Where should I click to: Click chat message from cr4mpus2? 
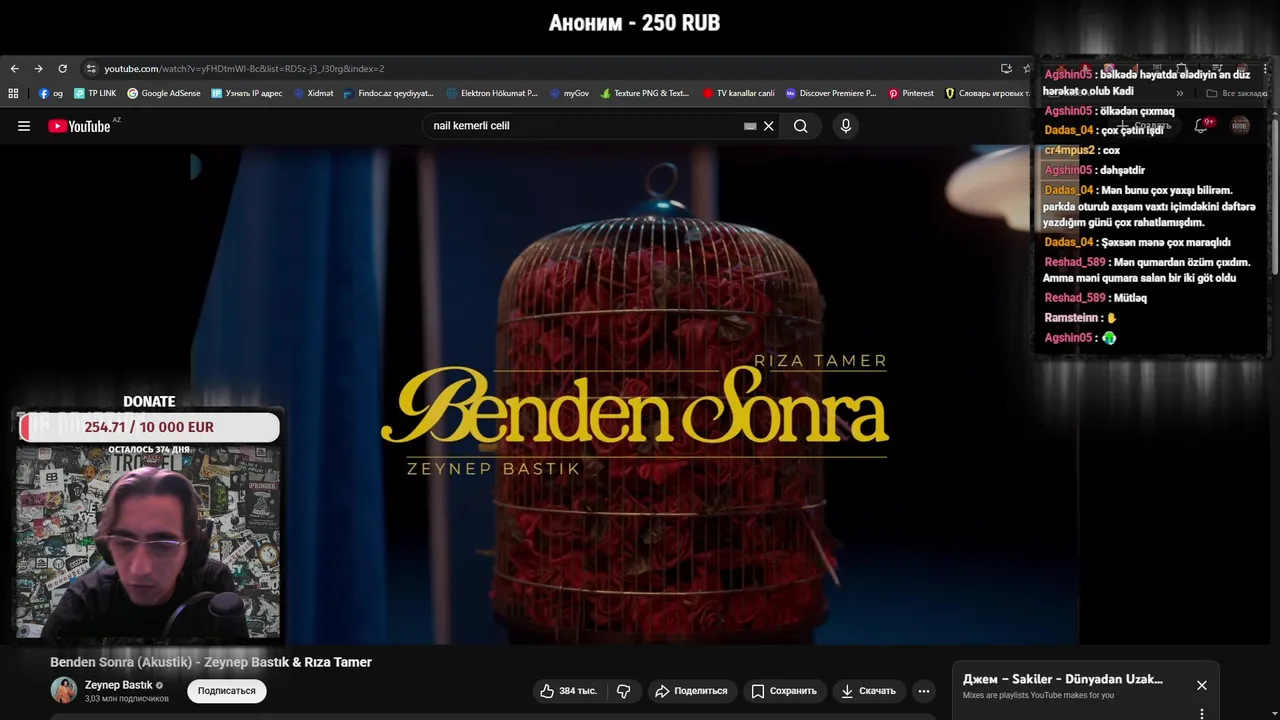click(1082, 150)
